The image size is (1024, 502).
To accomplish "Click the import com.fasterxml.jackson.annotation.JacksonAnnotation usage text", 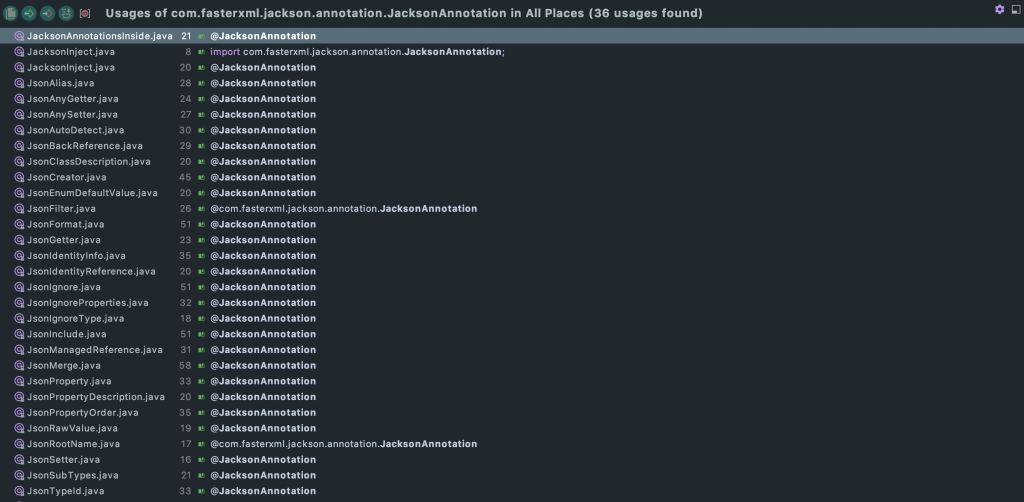I will pos(357,52).
